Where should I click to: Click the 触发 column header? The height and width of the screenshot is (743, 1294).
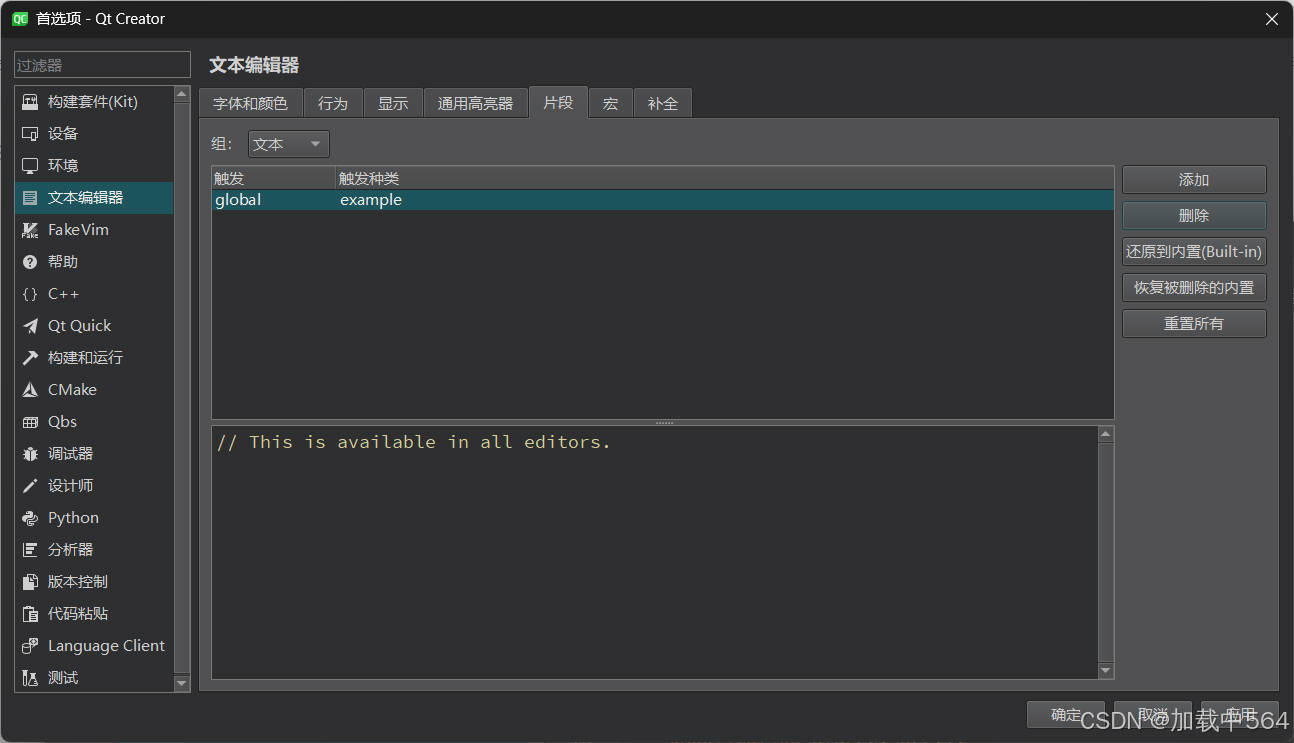pos(273,178)
